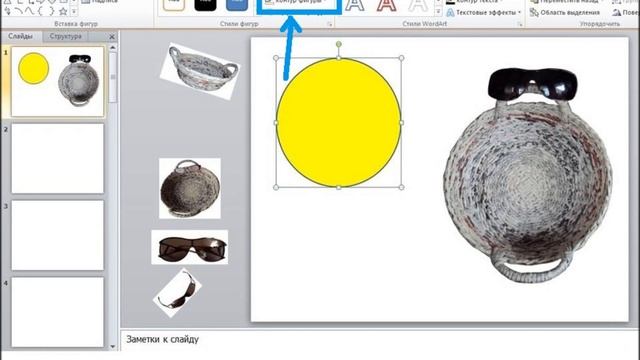Apply blue outline WordArt style
The width and height of the screenshot is (640, 360).
click(354, 5)
